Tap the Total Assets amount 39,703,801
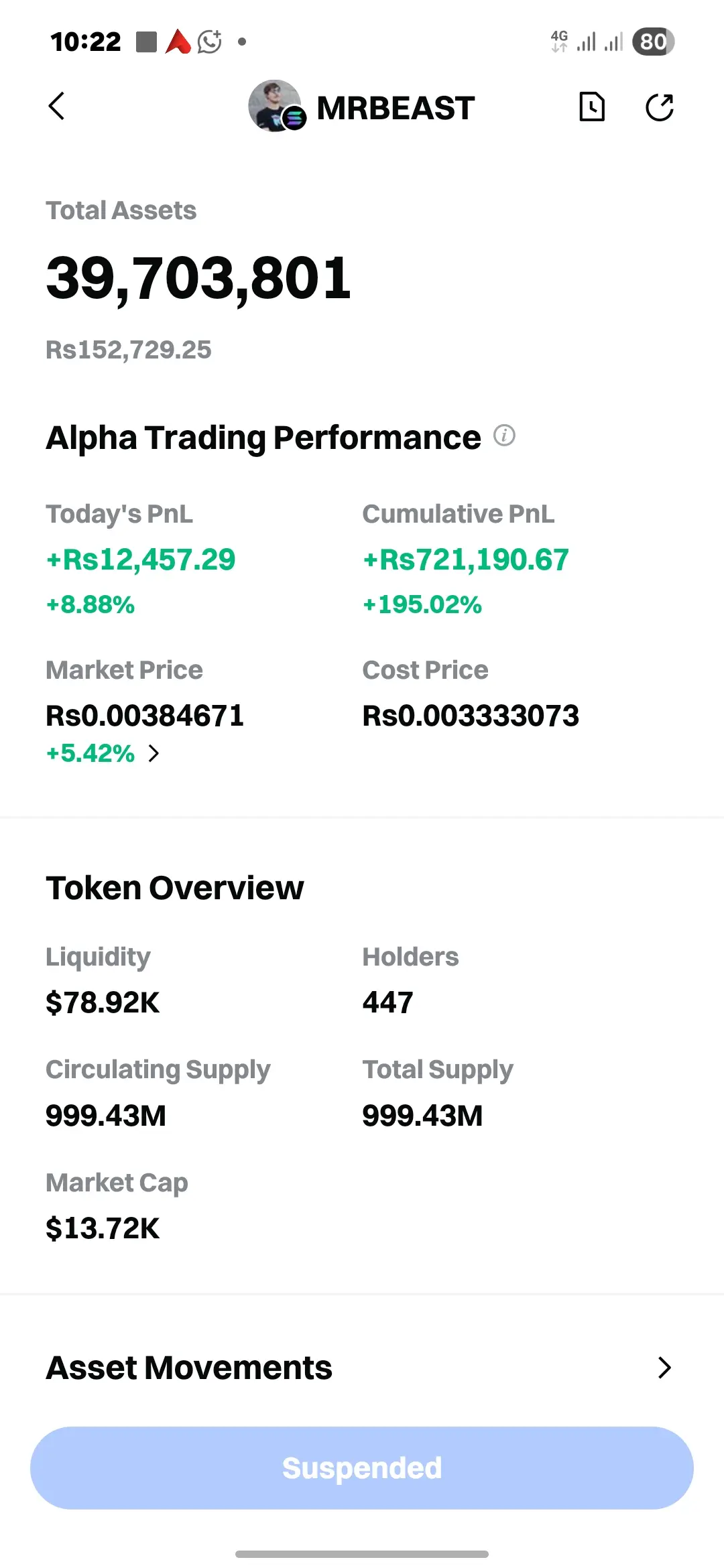Viewport: 724px width, 1568px height. [198, 278]
